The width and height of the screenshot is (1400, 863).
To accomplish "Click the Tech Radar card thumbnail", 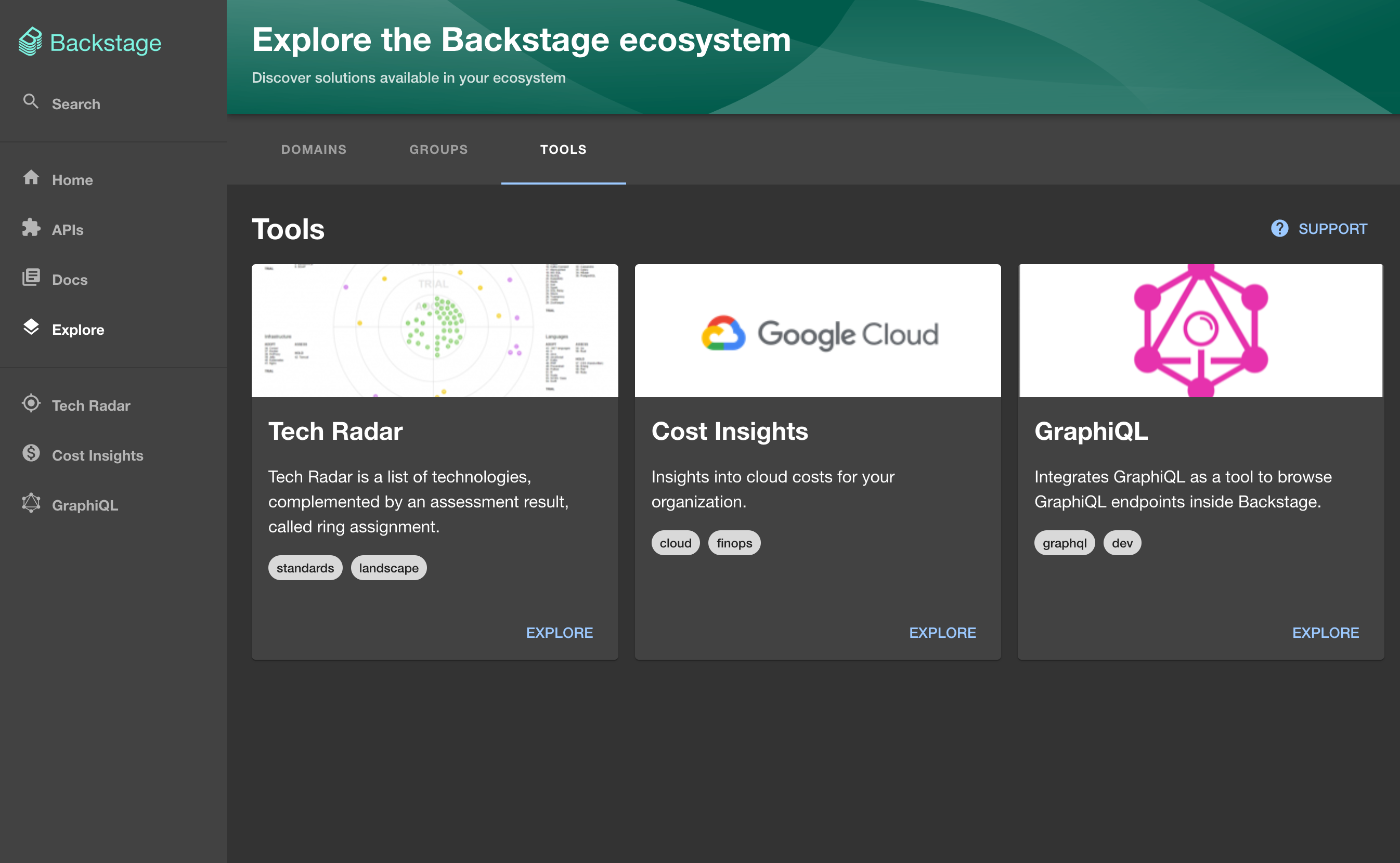I will click(435, 331).
